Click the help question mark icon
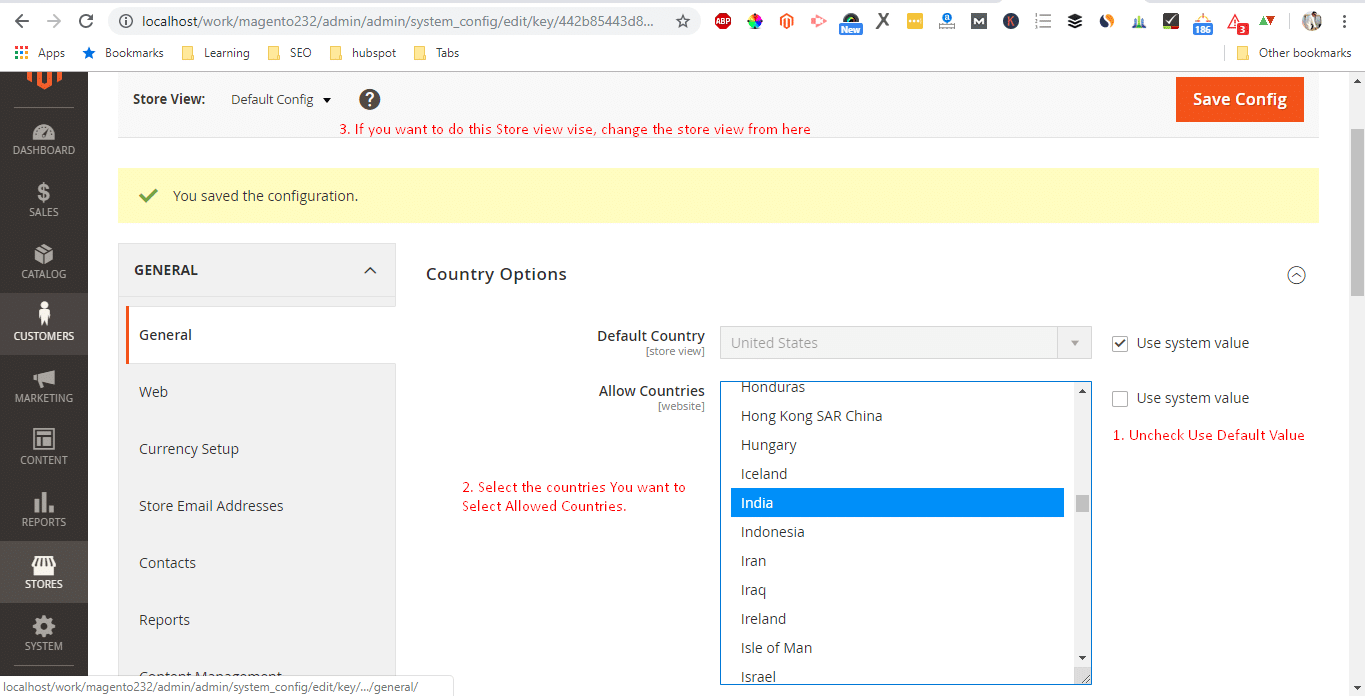Screen dimensions: 1365x696 [x=369, y=99]
